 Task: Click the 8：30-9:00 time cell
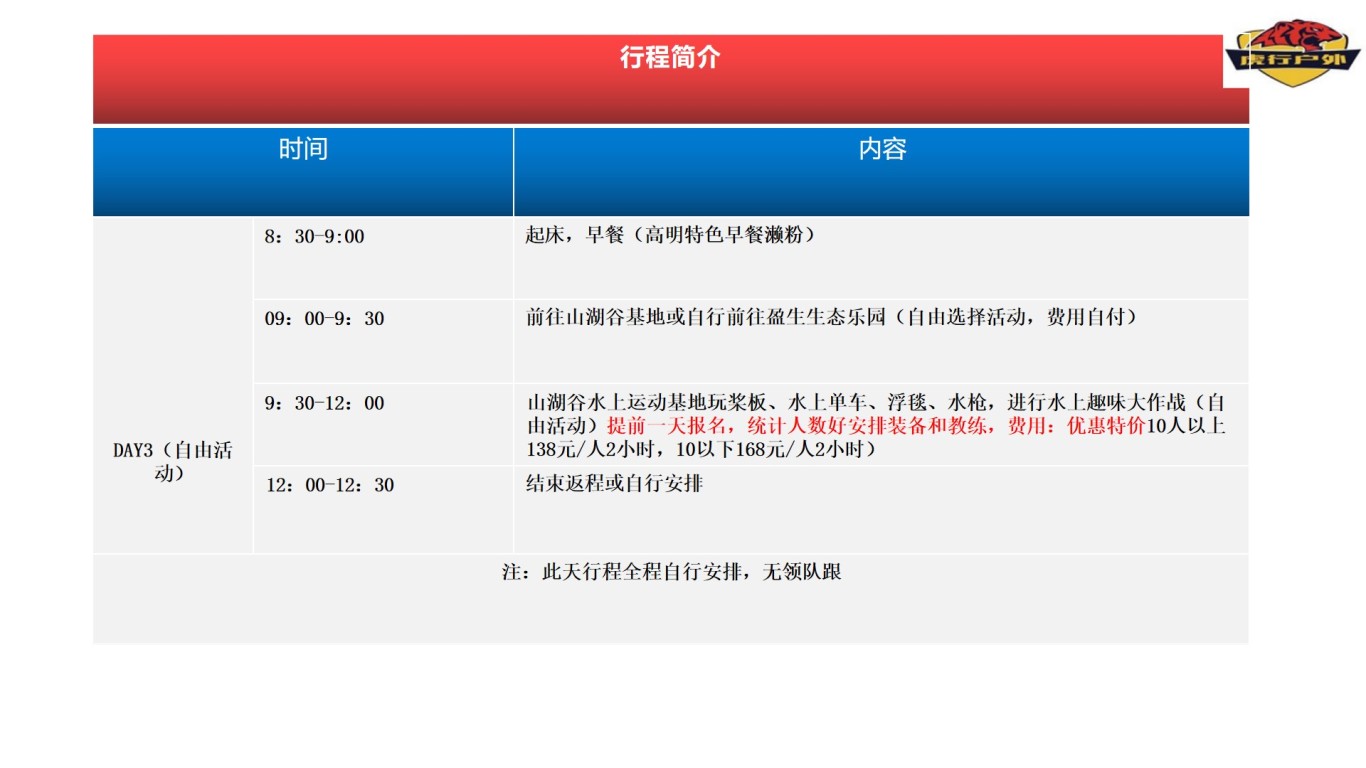point(383,258)
